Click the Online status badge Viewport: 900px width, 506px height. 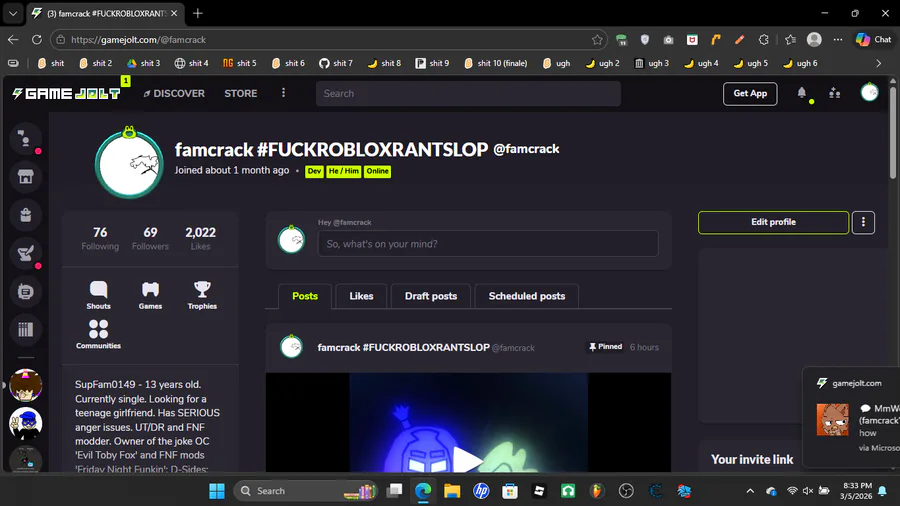[x=377, y=171]
